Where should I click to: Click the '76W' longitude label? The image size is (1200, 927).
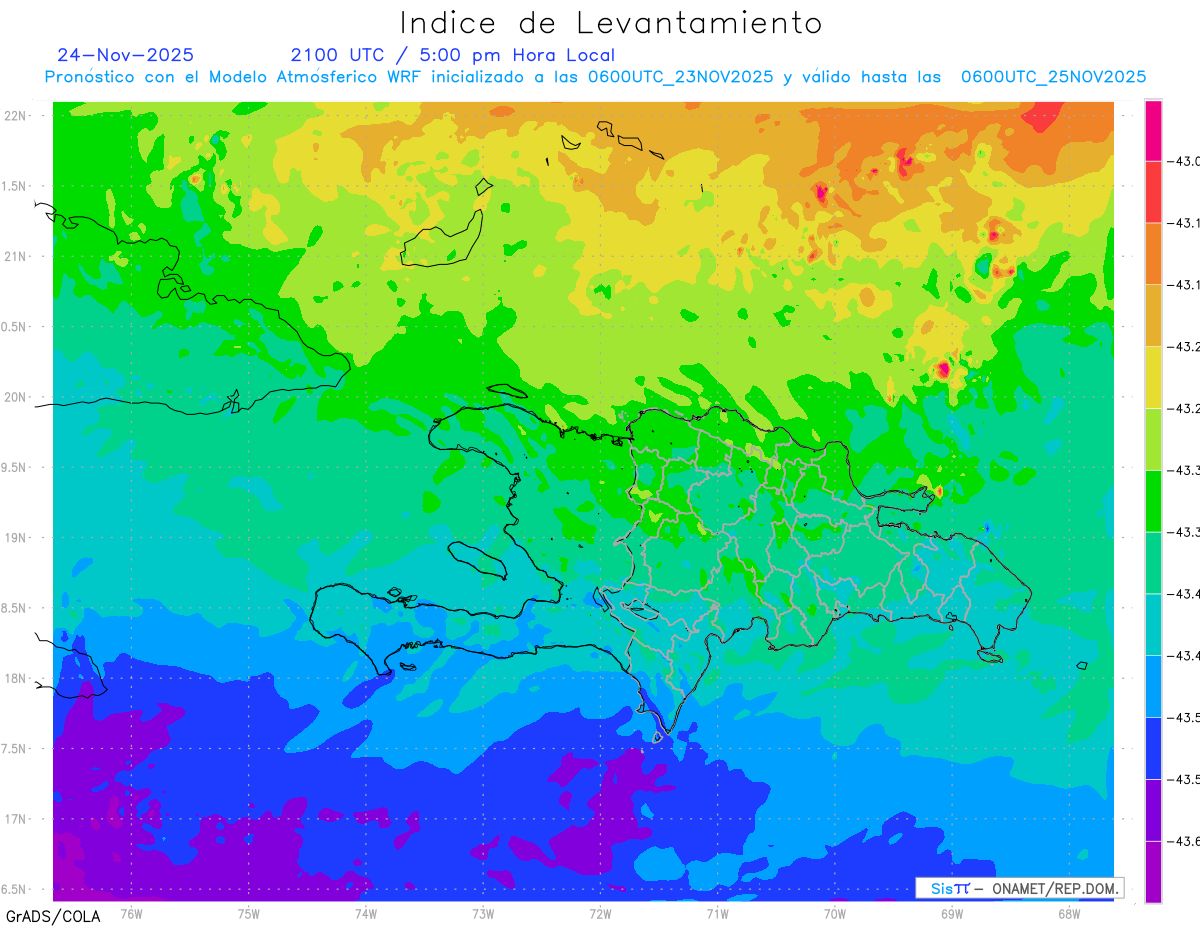[x=131, y=914]
